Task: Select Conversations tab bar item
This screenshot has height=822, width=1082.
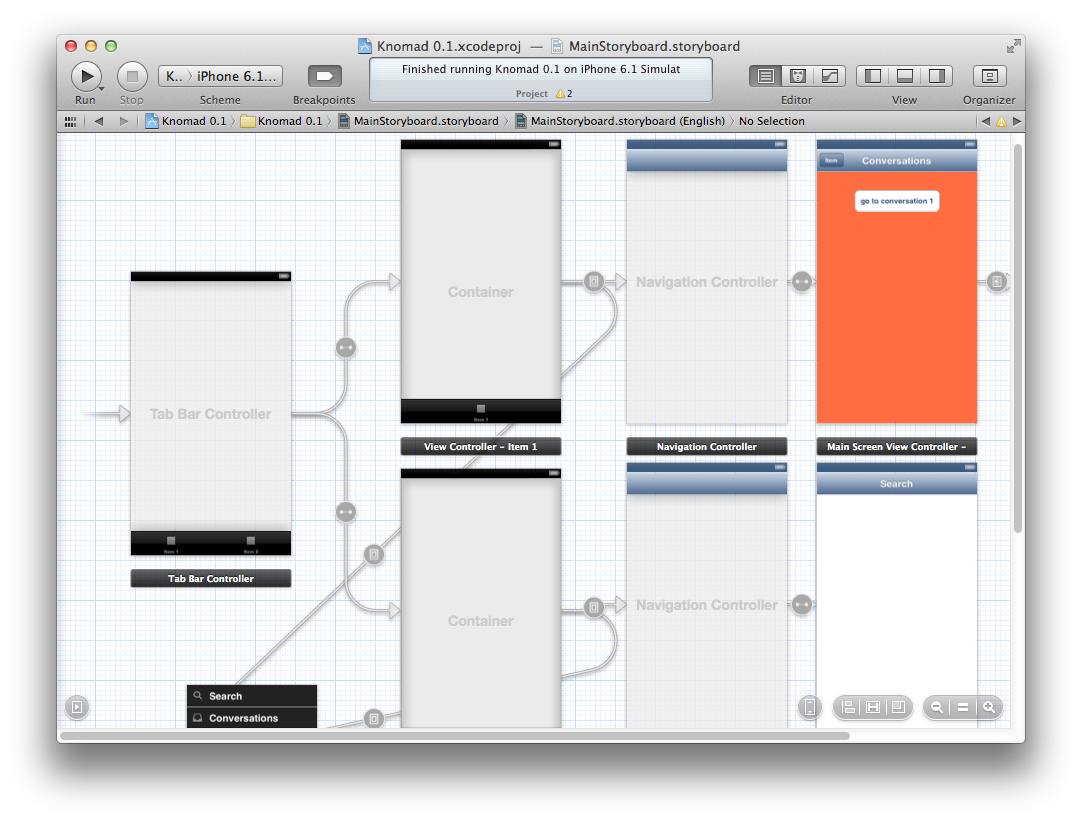Action: (x=252, y=718)
